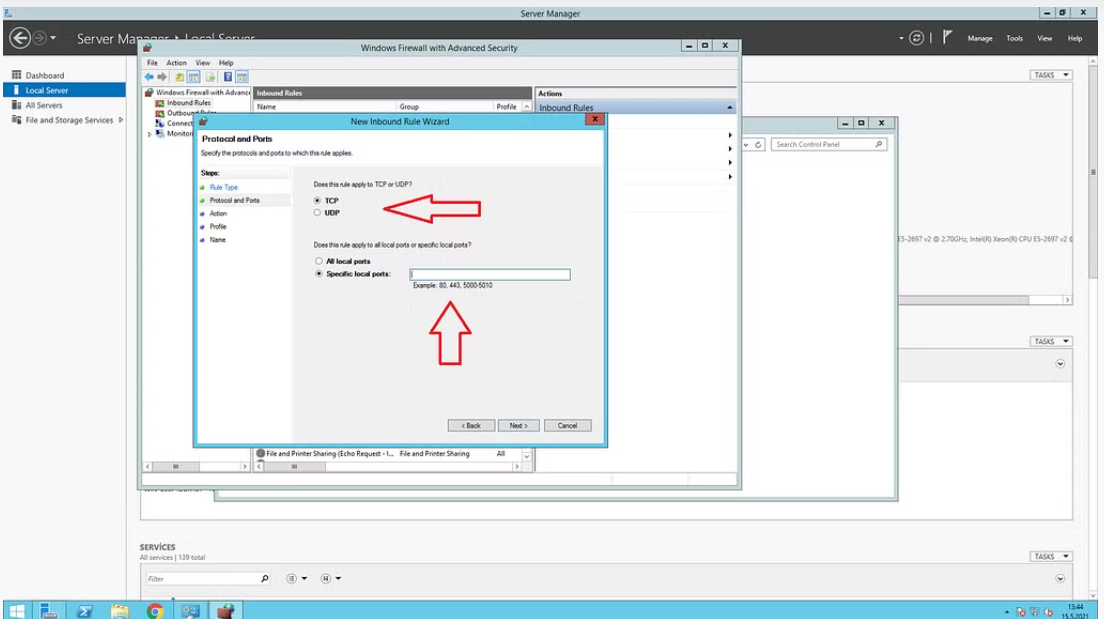This screenshot has height=619, width=1104.
Task: Click Windows Firewall taskbar icon
Action: [225, 611]
